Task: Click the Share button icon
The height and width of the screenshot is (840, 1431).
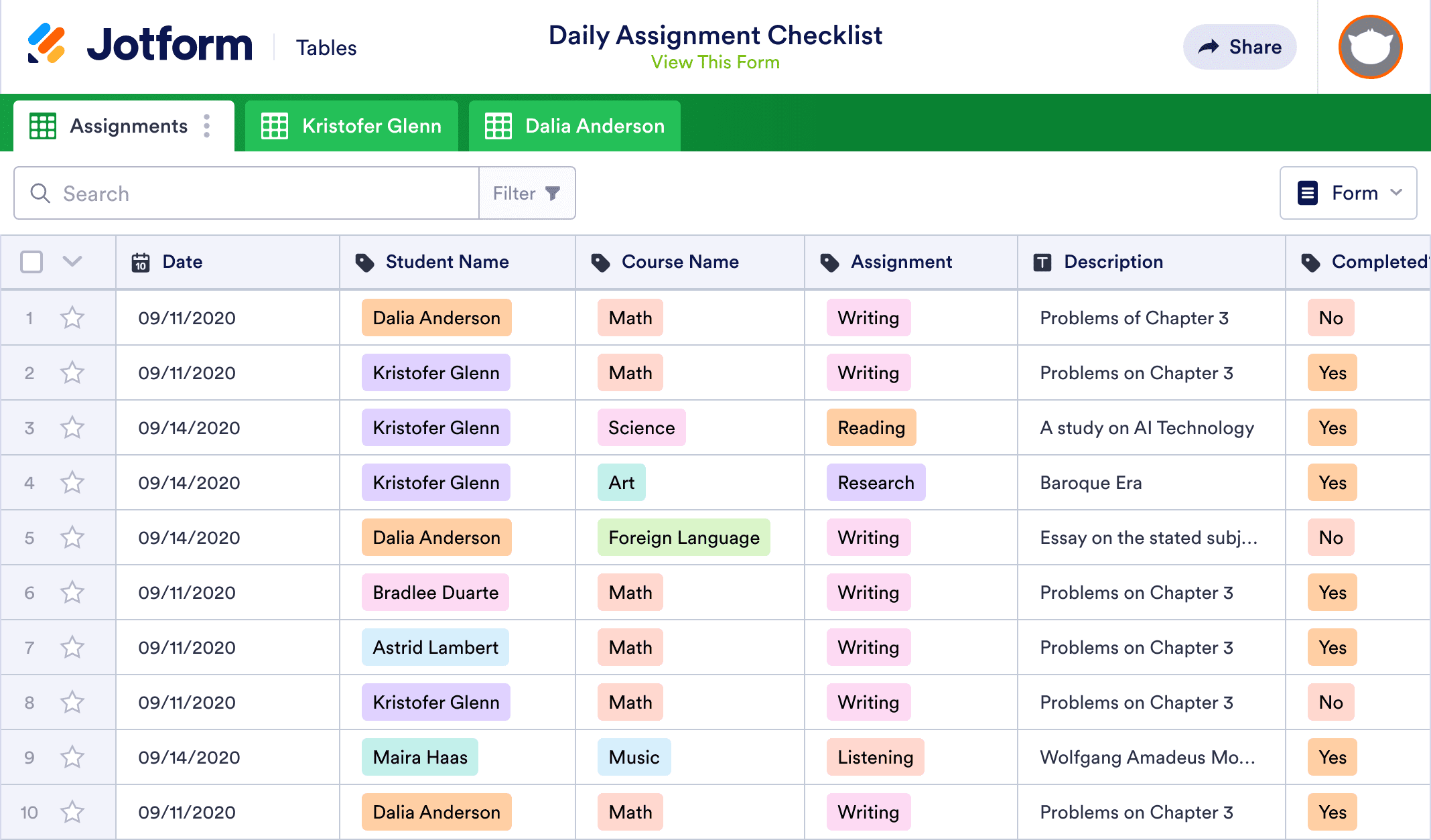Action: coord(1209,46)
